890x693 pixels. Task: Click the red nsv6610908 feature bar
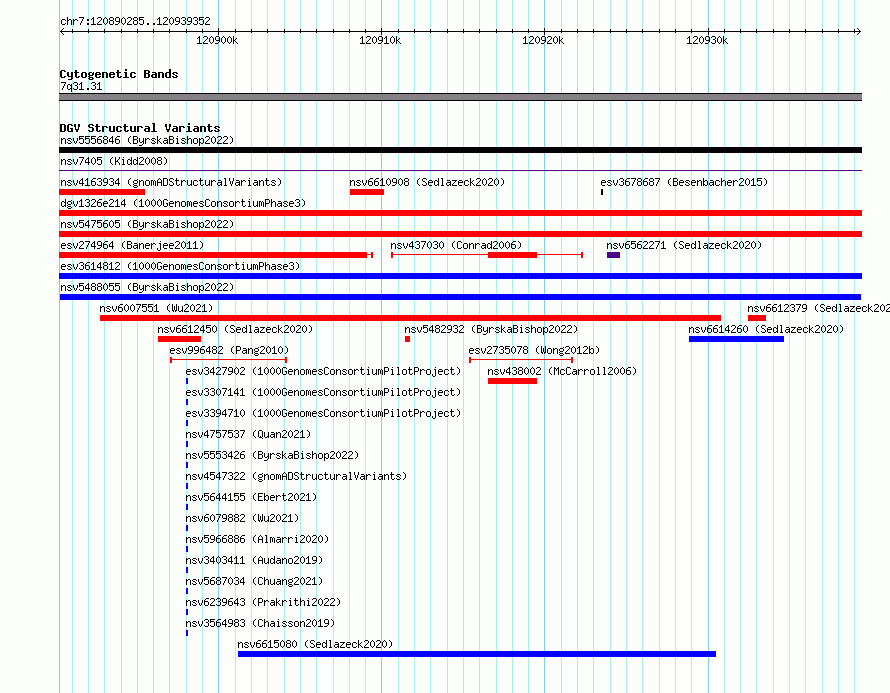pos(367,192)
